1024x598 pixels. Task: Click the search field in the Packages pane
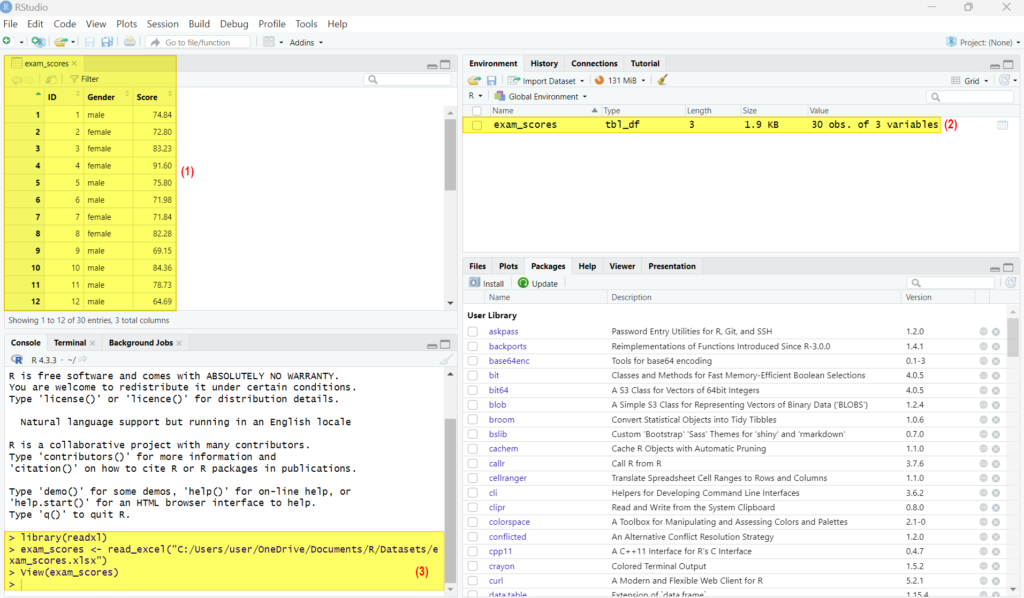(950, 282)
